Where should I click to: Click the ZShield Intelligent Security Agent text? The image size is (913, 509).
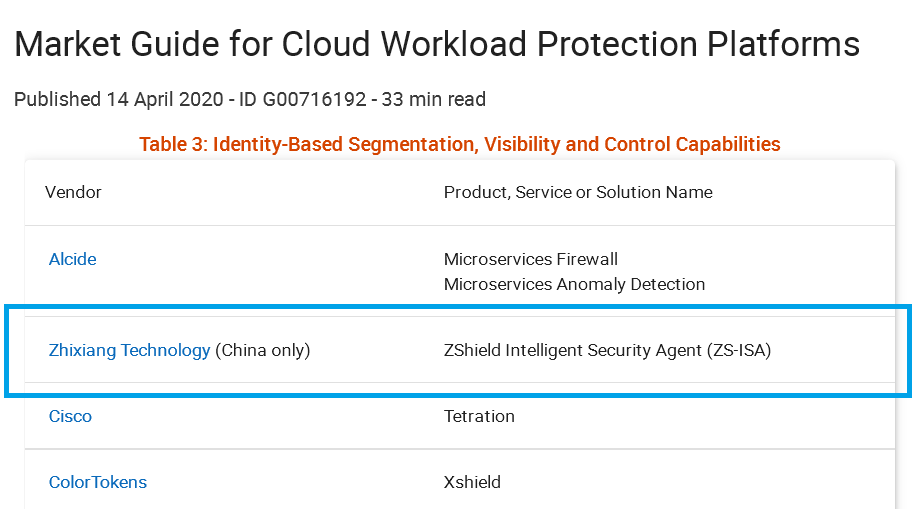(x=573, y=350)
